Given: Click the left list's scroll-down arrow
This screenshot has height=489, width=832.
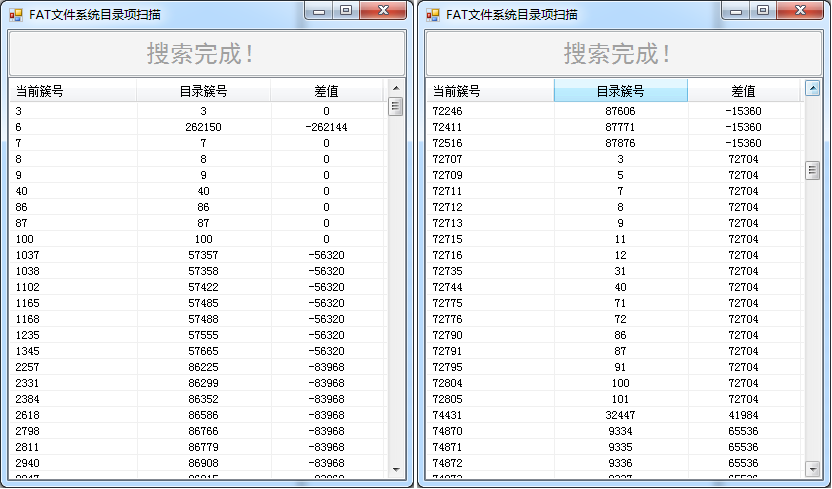Looking at the screenshot, I should click(395, 468).
